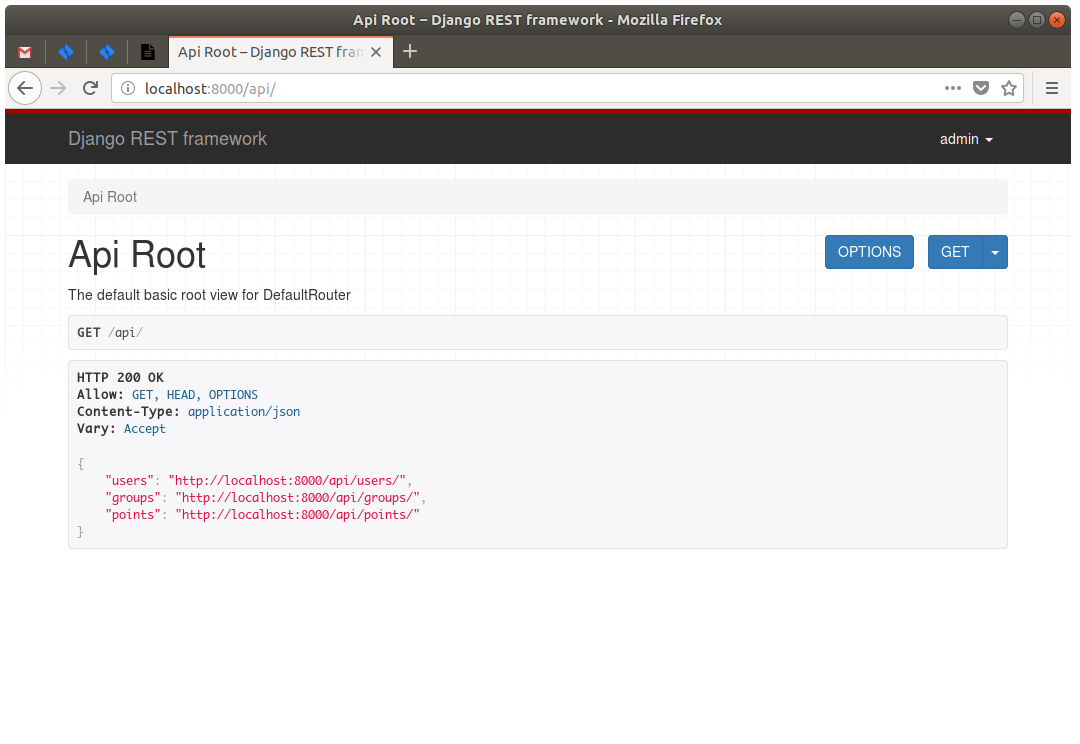
Task: Click the Api Root page heading
Action: tap(137, 254)
